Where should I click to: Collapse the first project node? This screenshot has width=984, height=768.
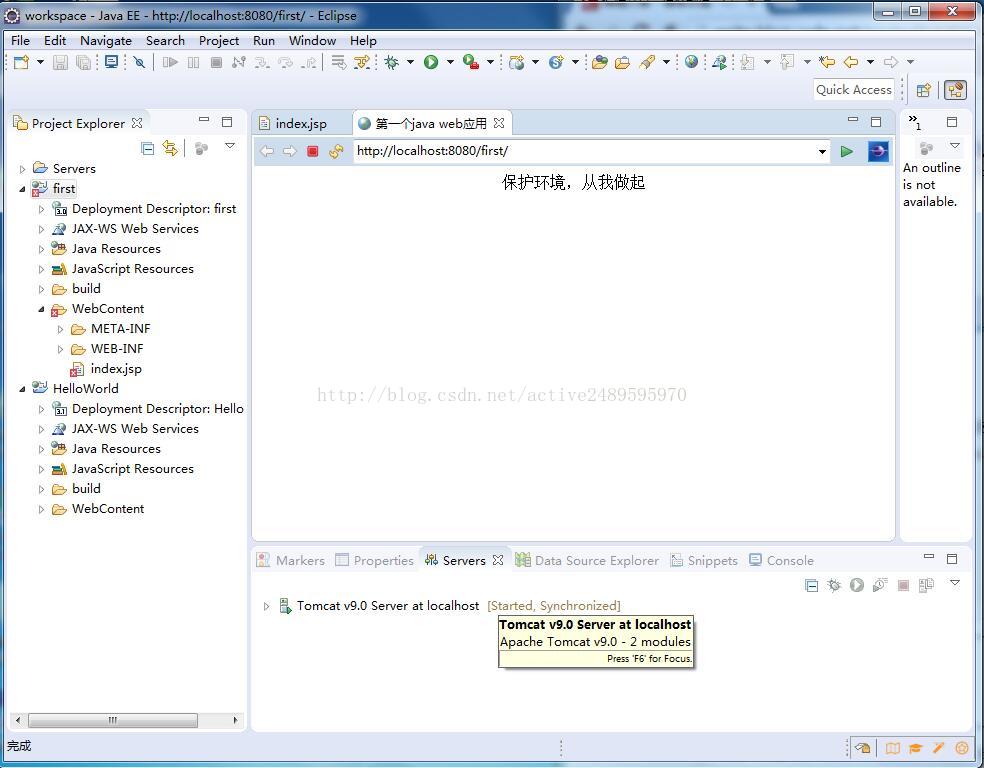pos(23,189)
